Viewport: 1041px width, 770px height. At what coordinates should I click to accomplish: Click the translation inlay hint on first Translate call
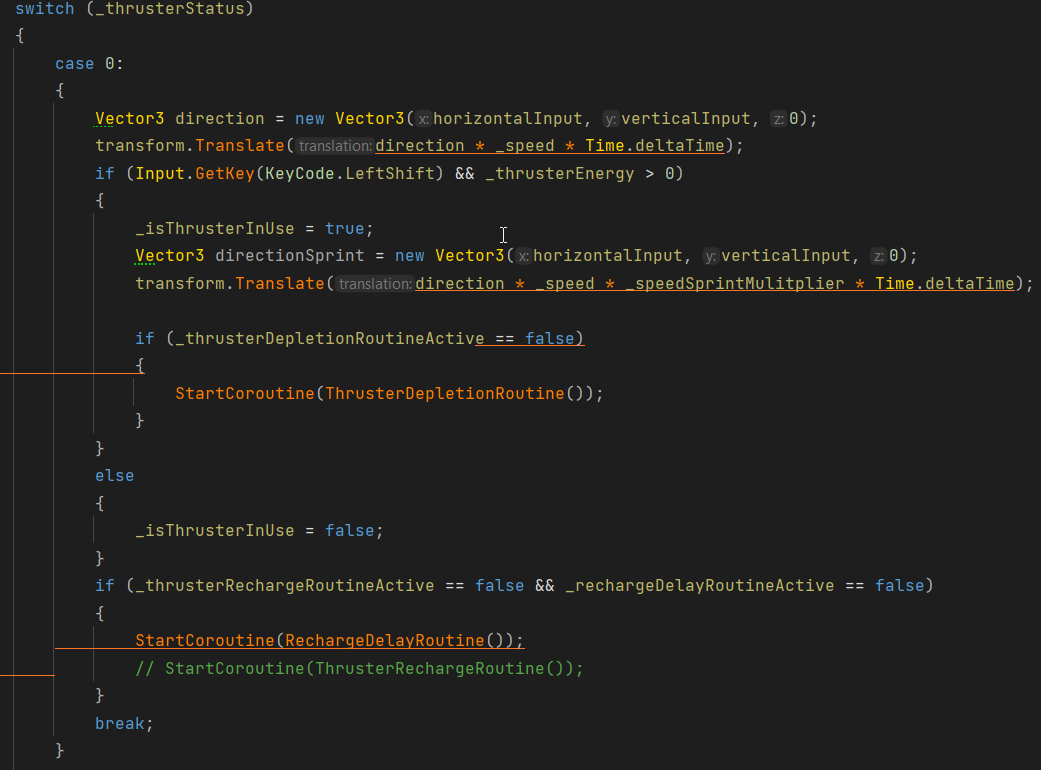pyautogui.click(x=334, y=146)
